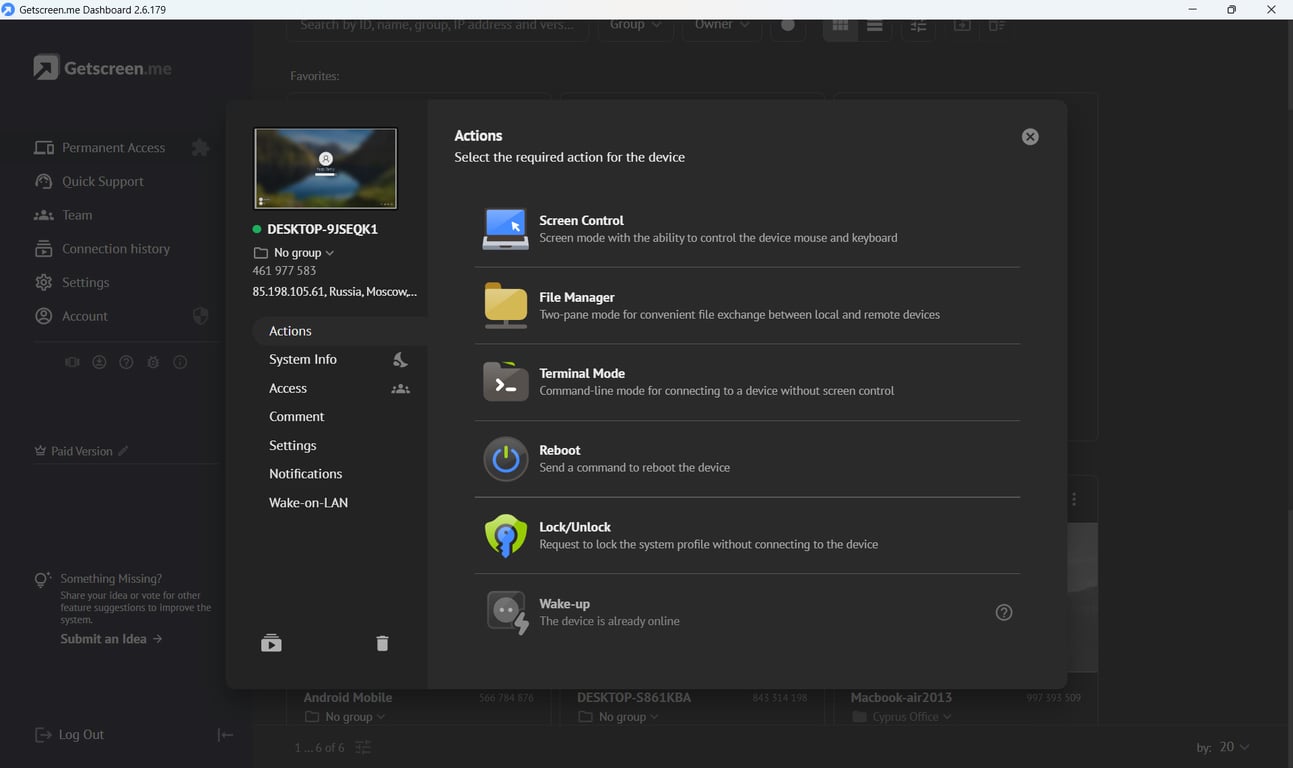Expand the No group dropdown for the device

(x=294, y=252)
